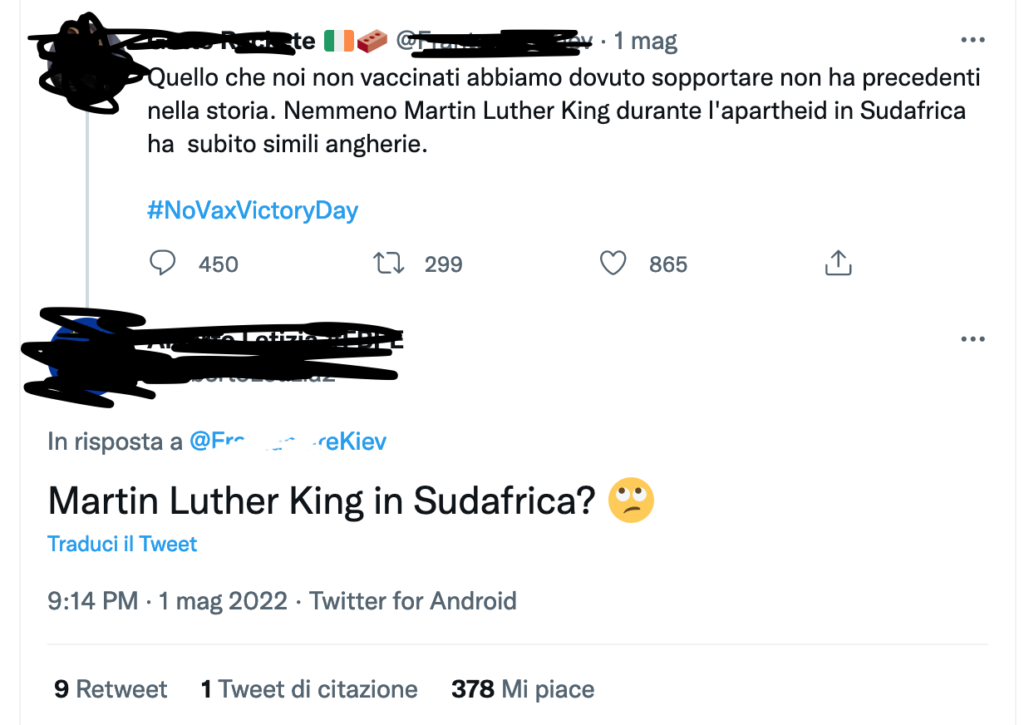
Task: Open the "Twitter for Android" source label
Action: click(413, 601)
